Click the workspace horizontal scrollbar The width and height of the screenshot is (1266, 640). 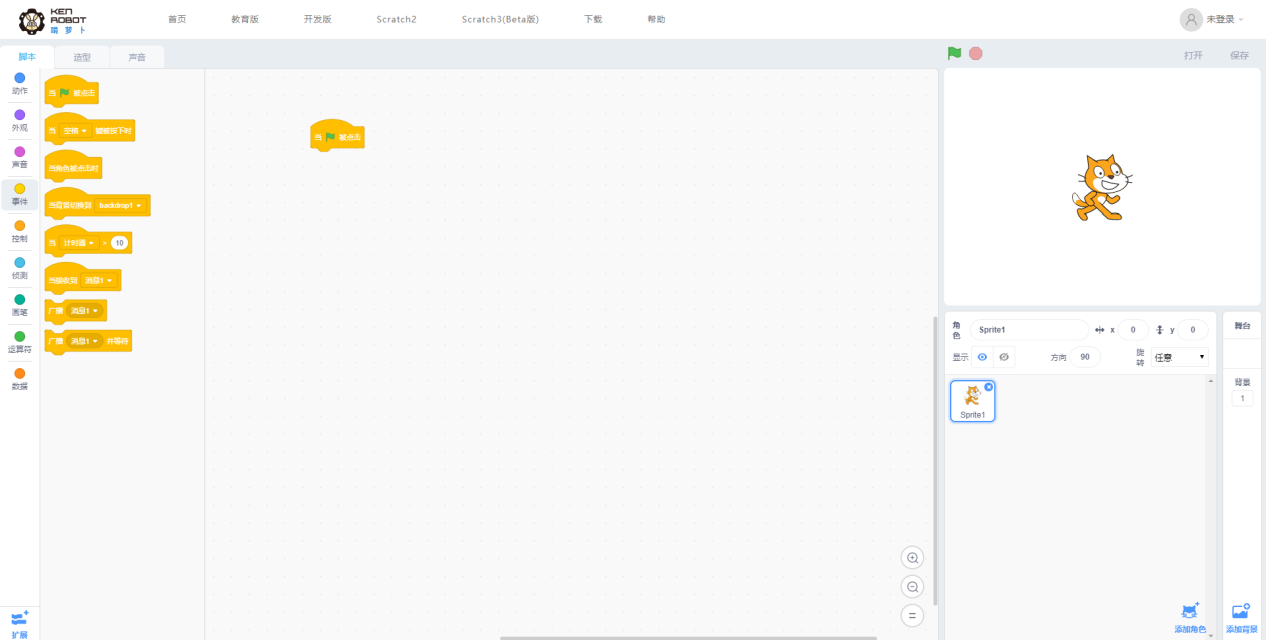688,638
